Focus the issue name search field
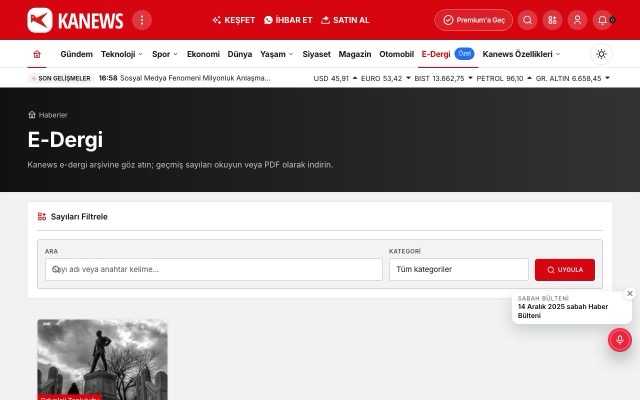The image size is (640, 400). pyautogui.click(x=214, y=269)
